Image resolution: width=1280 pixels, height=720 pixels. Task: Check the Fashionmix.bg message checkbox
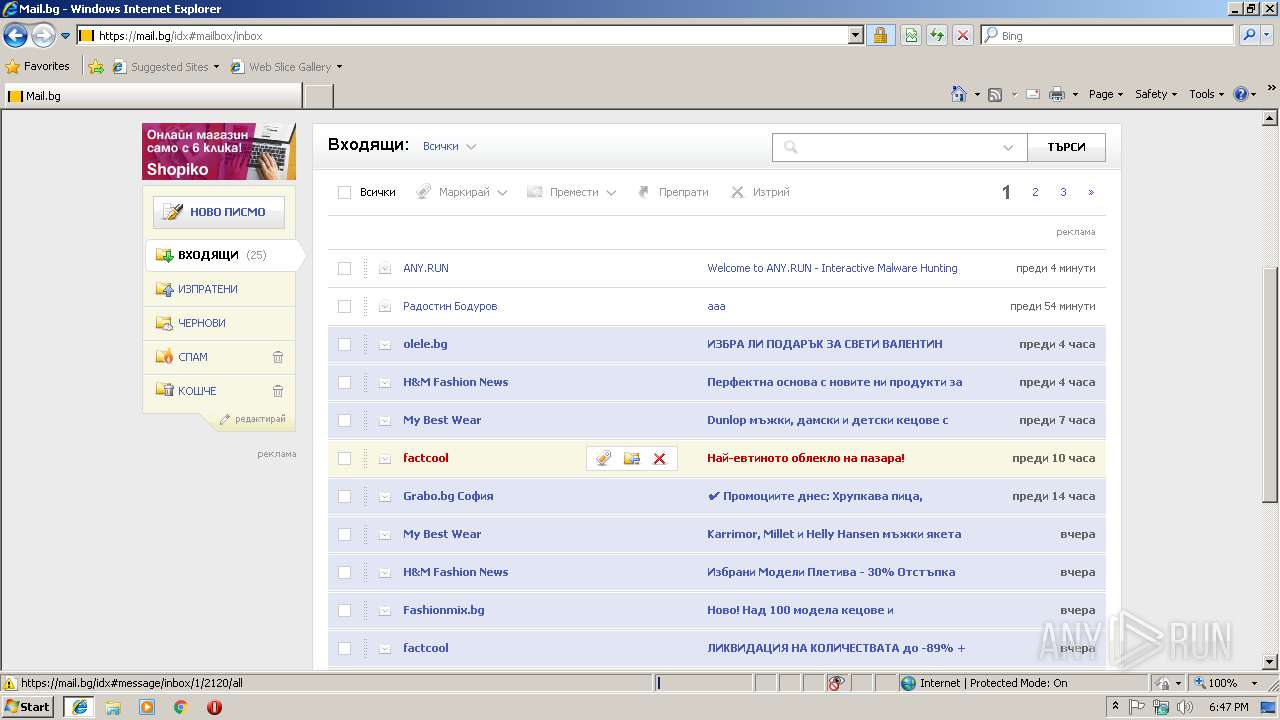[x=344, y=610]
